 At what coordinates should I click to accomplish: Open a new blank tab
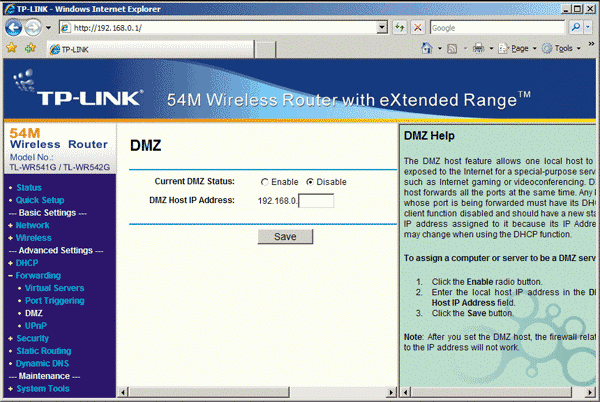point(265,50)
